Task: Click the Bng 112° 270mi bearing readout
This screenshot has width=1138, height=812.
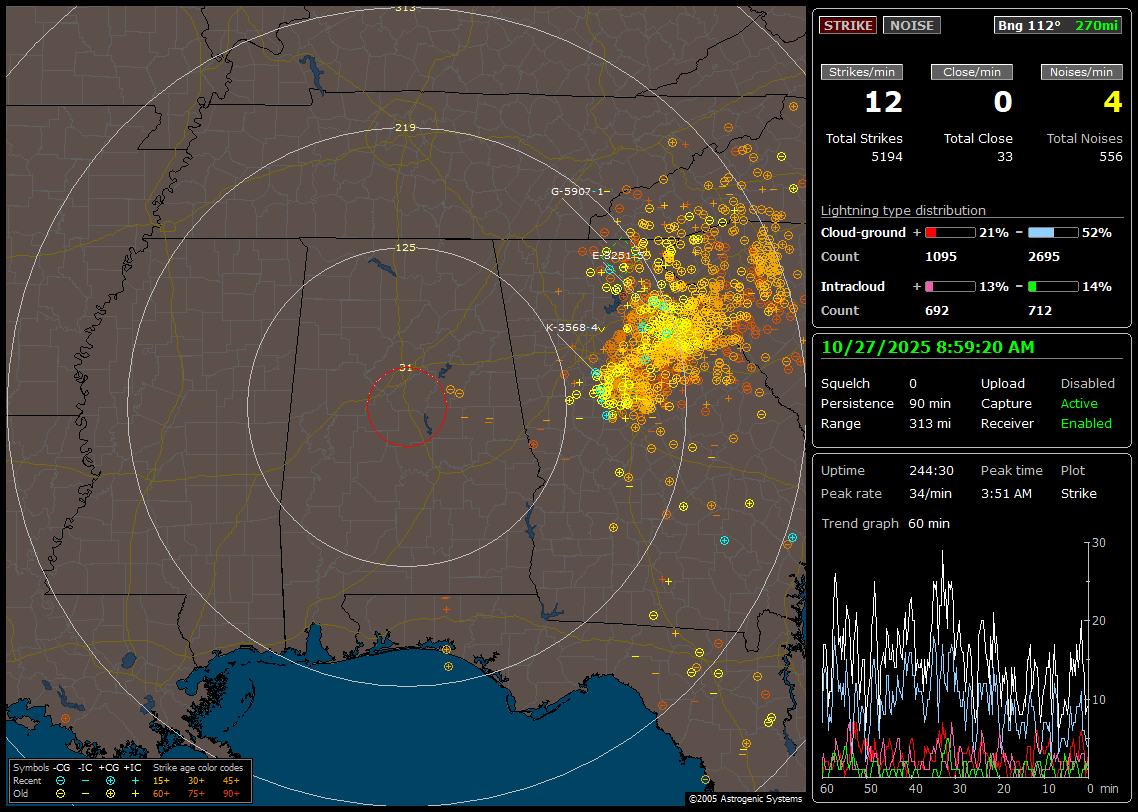Action: coord(1058,25)
